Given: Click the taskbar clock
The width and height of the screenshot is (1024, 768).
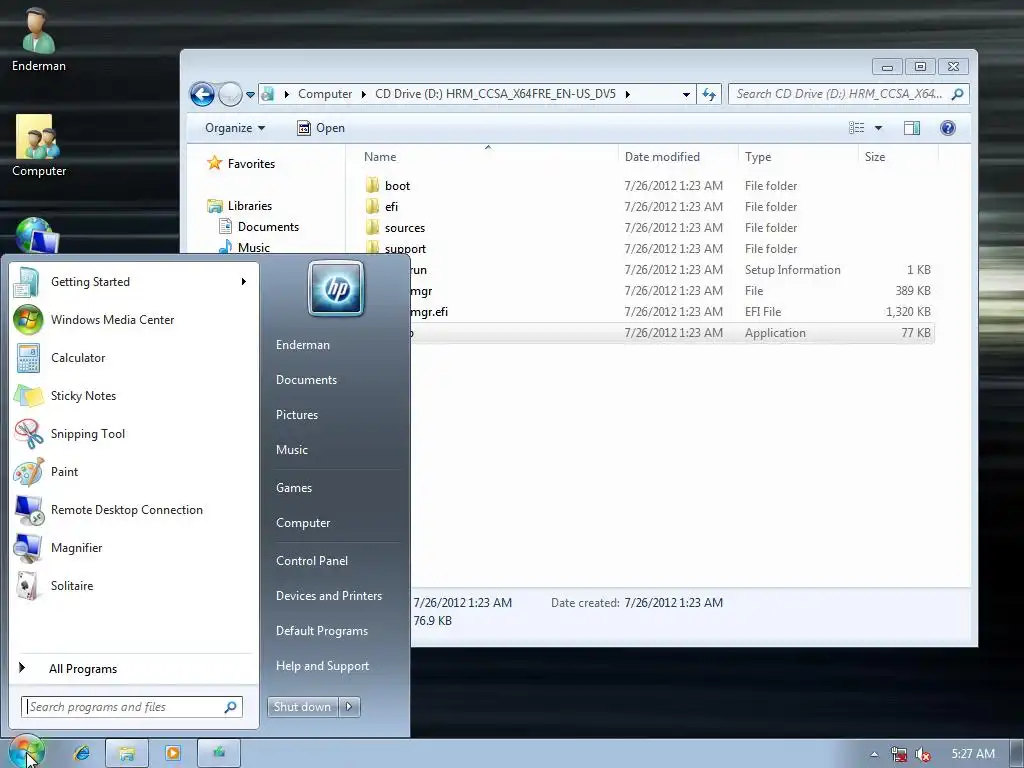Looking at the screenshot, I should click(x=973, y=754).
